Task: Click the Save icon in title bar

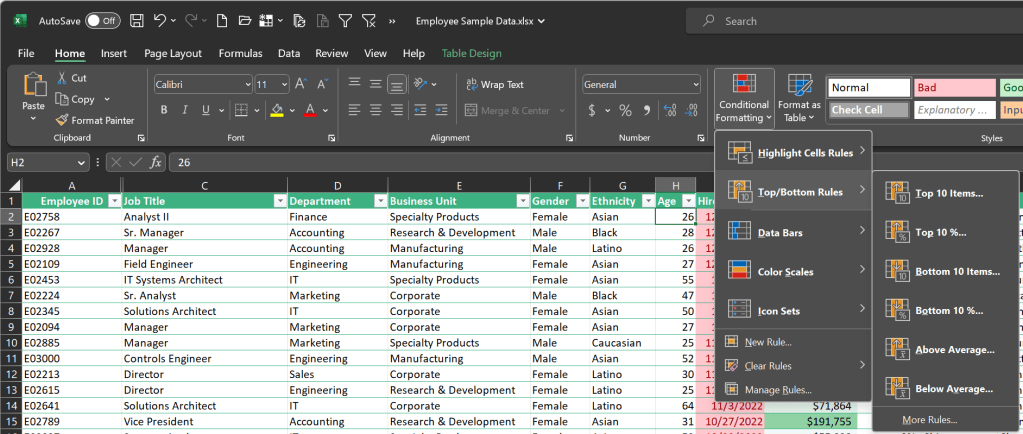Action: pyautogui.click(x=136, y=20)
